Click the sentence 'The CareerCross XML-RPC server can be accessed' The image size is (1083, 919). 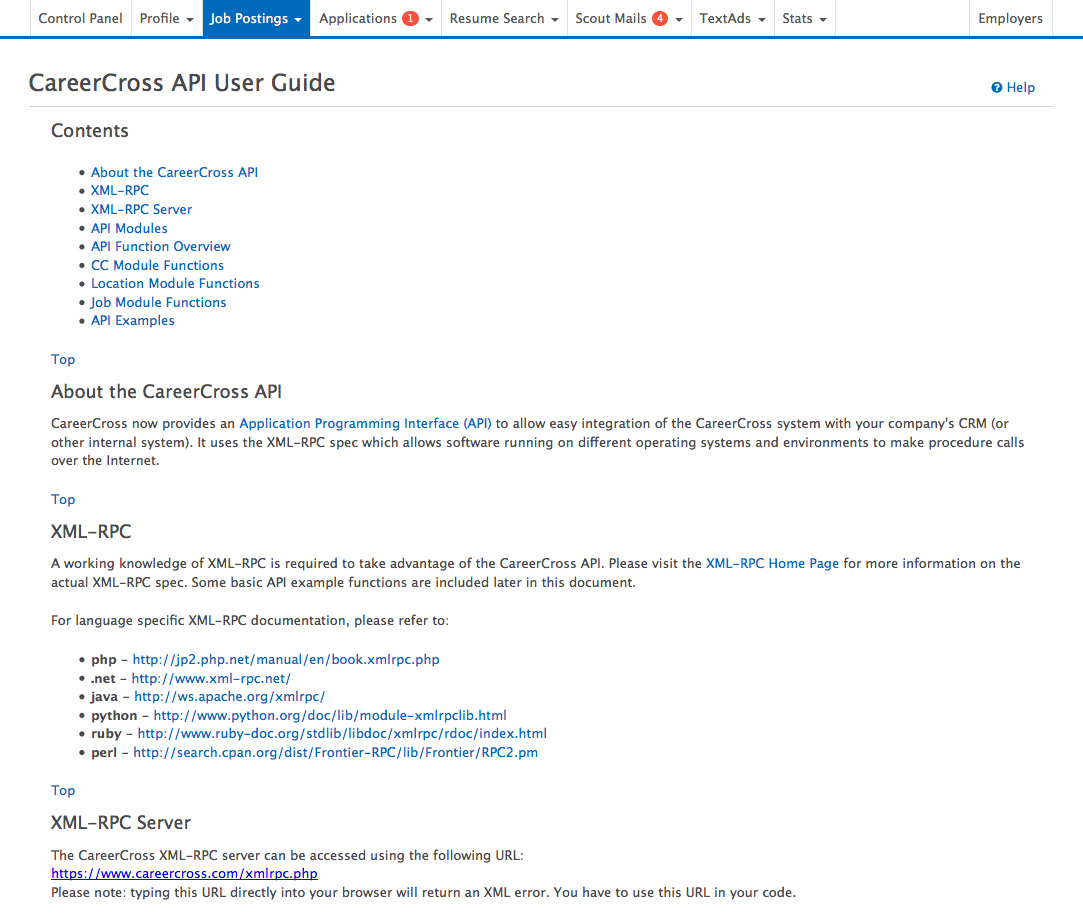(x=287, y=855)
